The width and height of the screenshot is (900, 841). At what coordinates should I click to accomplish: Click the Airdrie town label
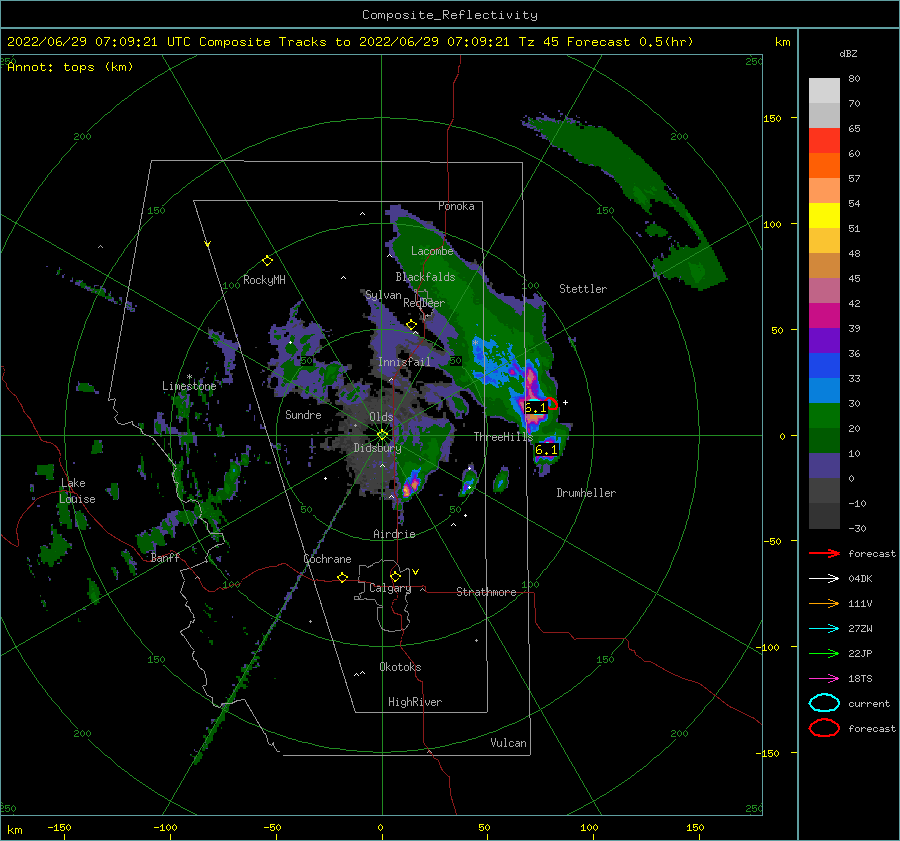[x=394, y=534]
